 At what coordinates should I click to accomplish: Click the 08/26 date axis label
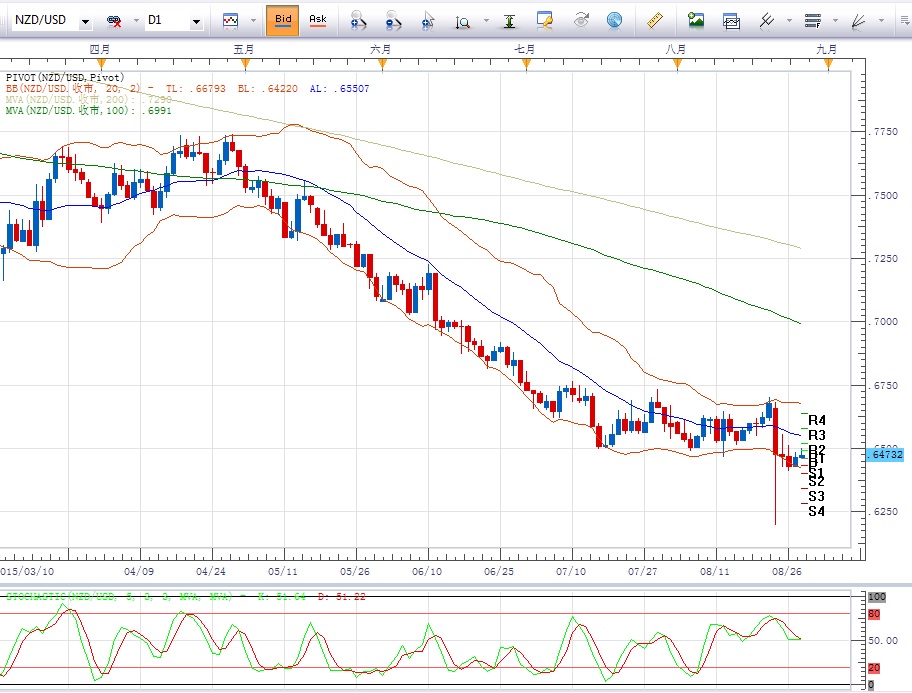click(787, 571)
